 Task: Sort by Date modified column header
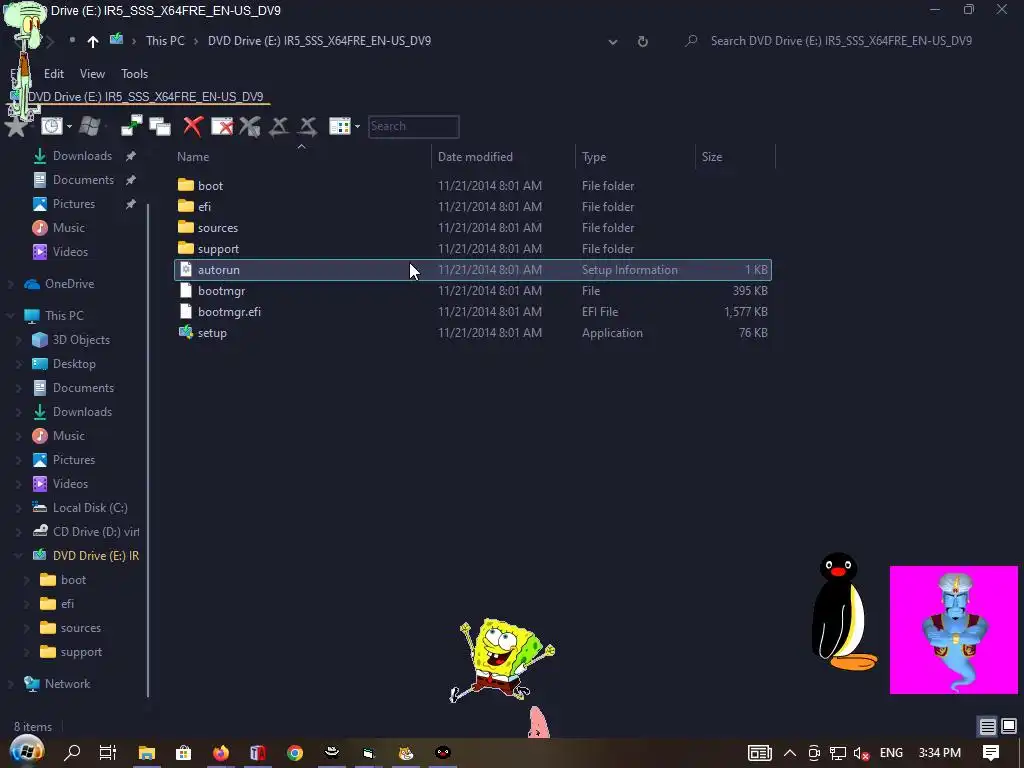pos(475,157)
